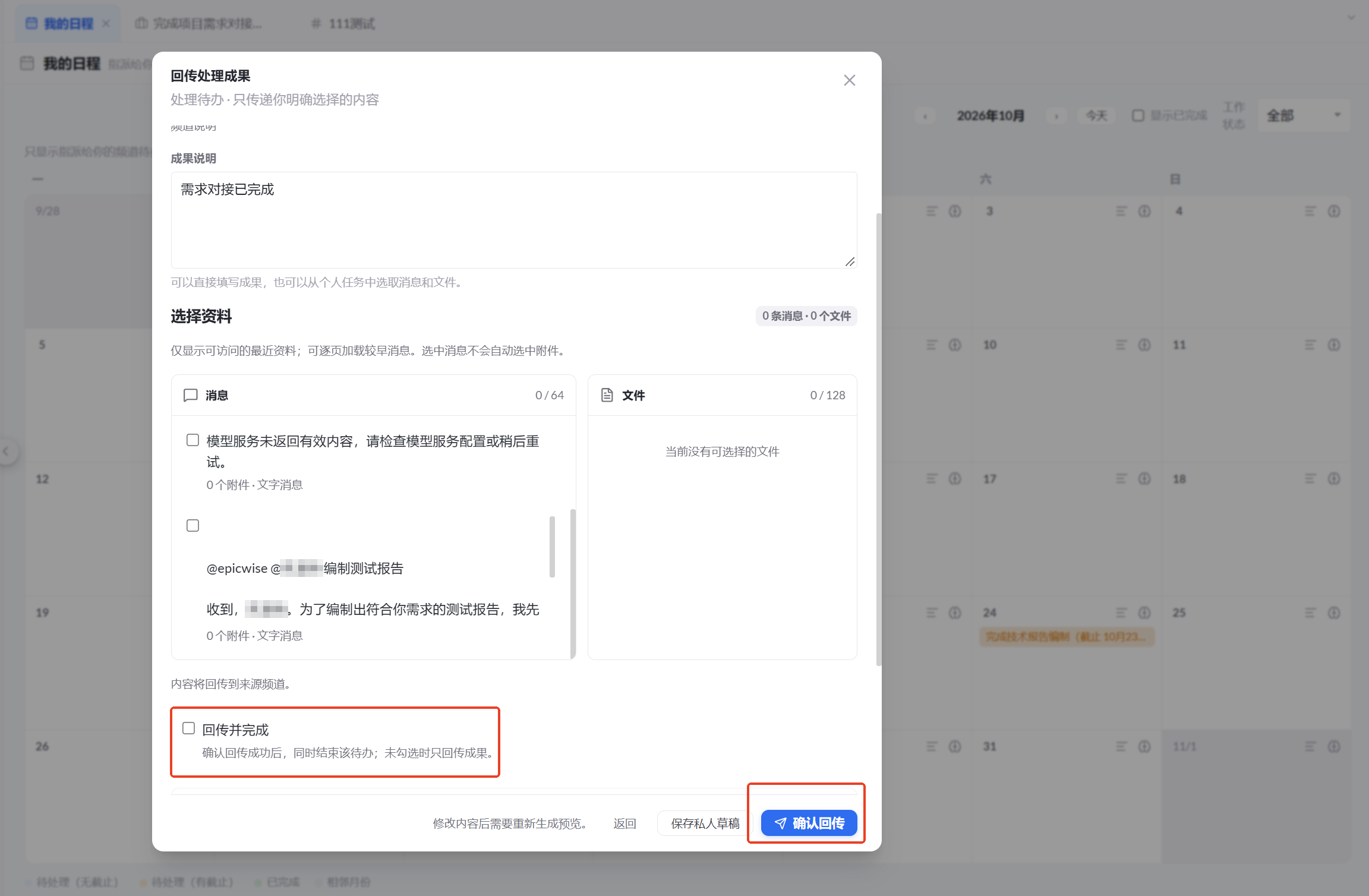Click the 2026年10月 month label
The image size is (1369, 896).
tap(991, 116)
